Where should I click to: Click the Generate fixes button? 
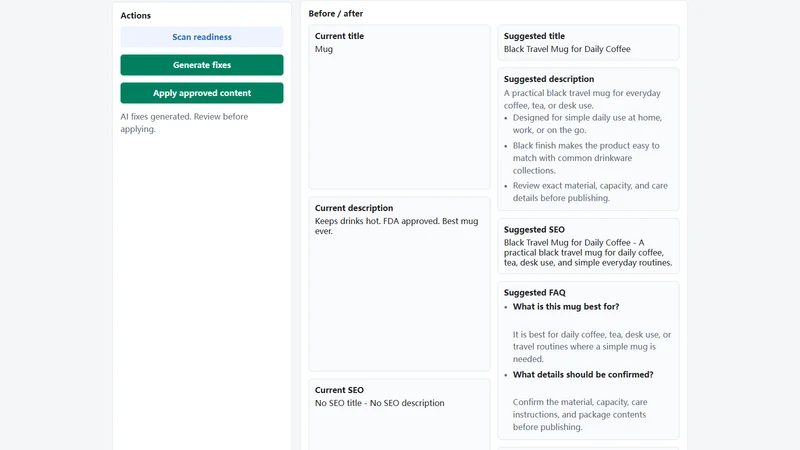(202, 65)
